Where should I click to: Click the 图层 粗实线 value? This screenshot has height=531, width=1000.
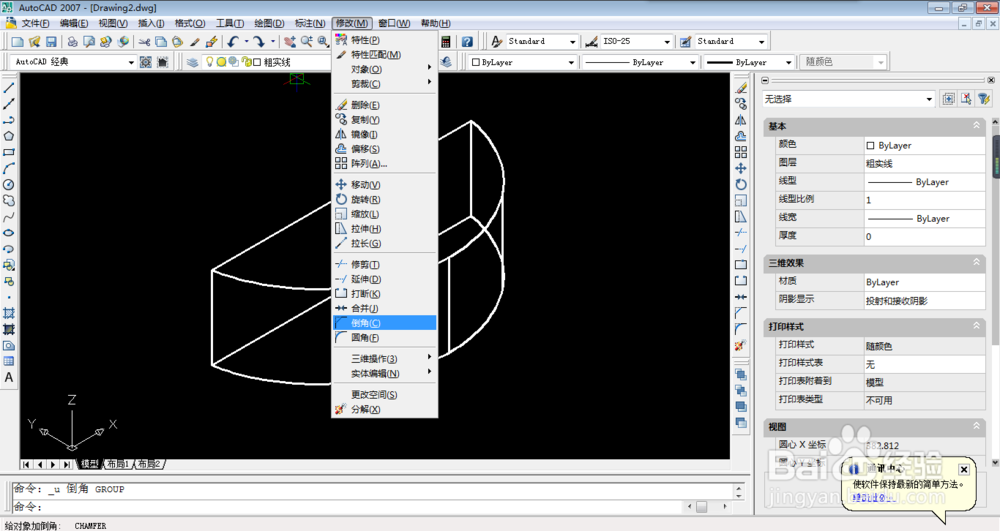pos(924,164)
